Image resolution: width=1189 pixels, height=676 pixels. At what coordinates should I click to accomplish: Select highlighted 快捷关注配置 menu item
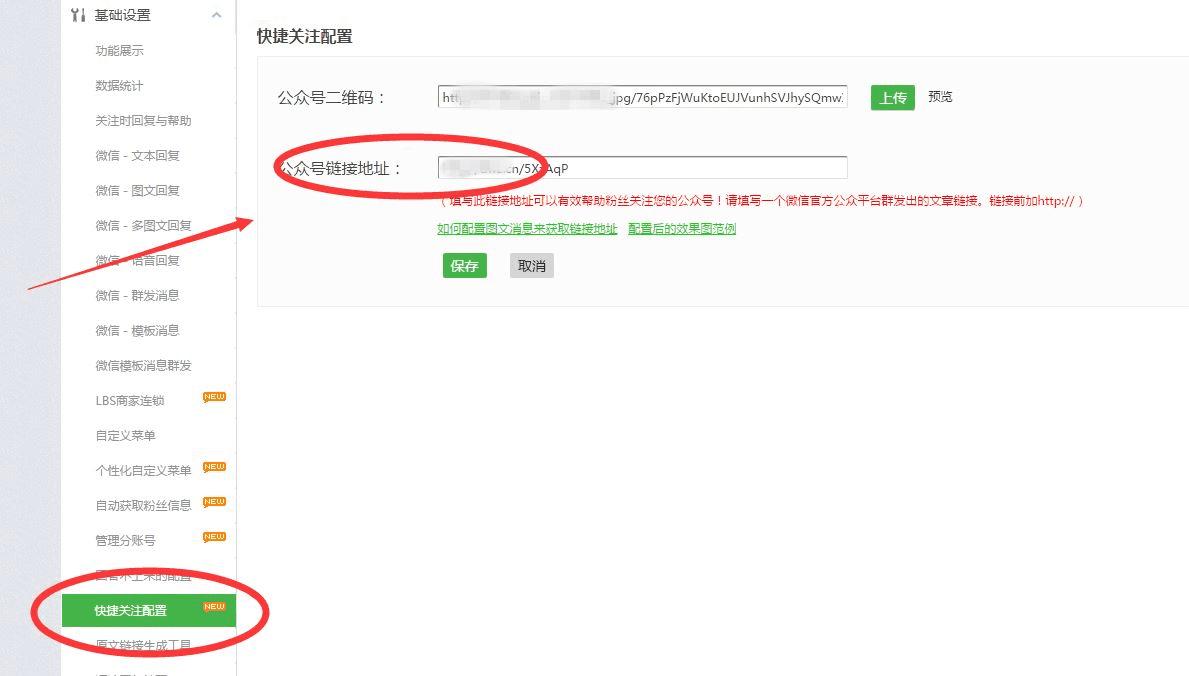(x=149, y=611)
